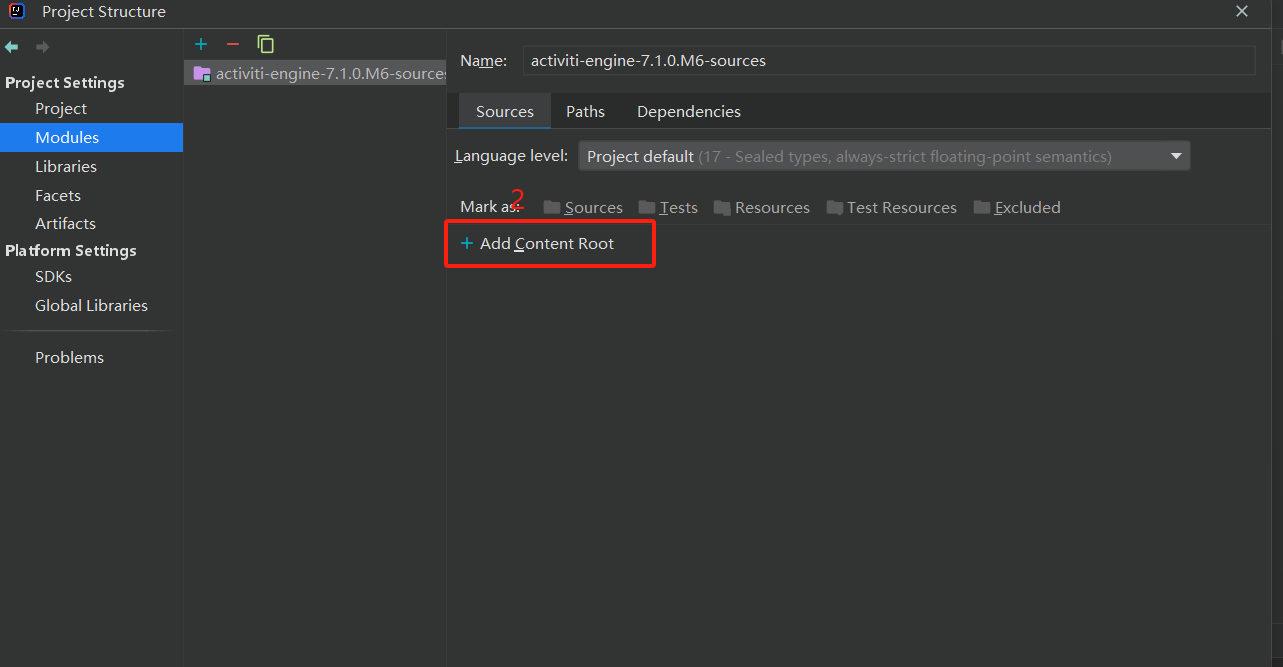Close the Project Structure dialog
This screenshot has height=667, width=1283.
click(x=1242, y=12)
